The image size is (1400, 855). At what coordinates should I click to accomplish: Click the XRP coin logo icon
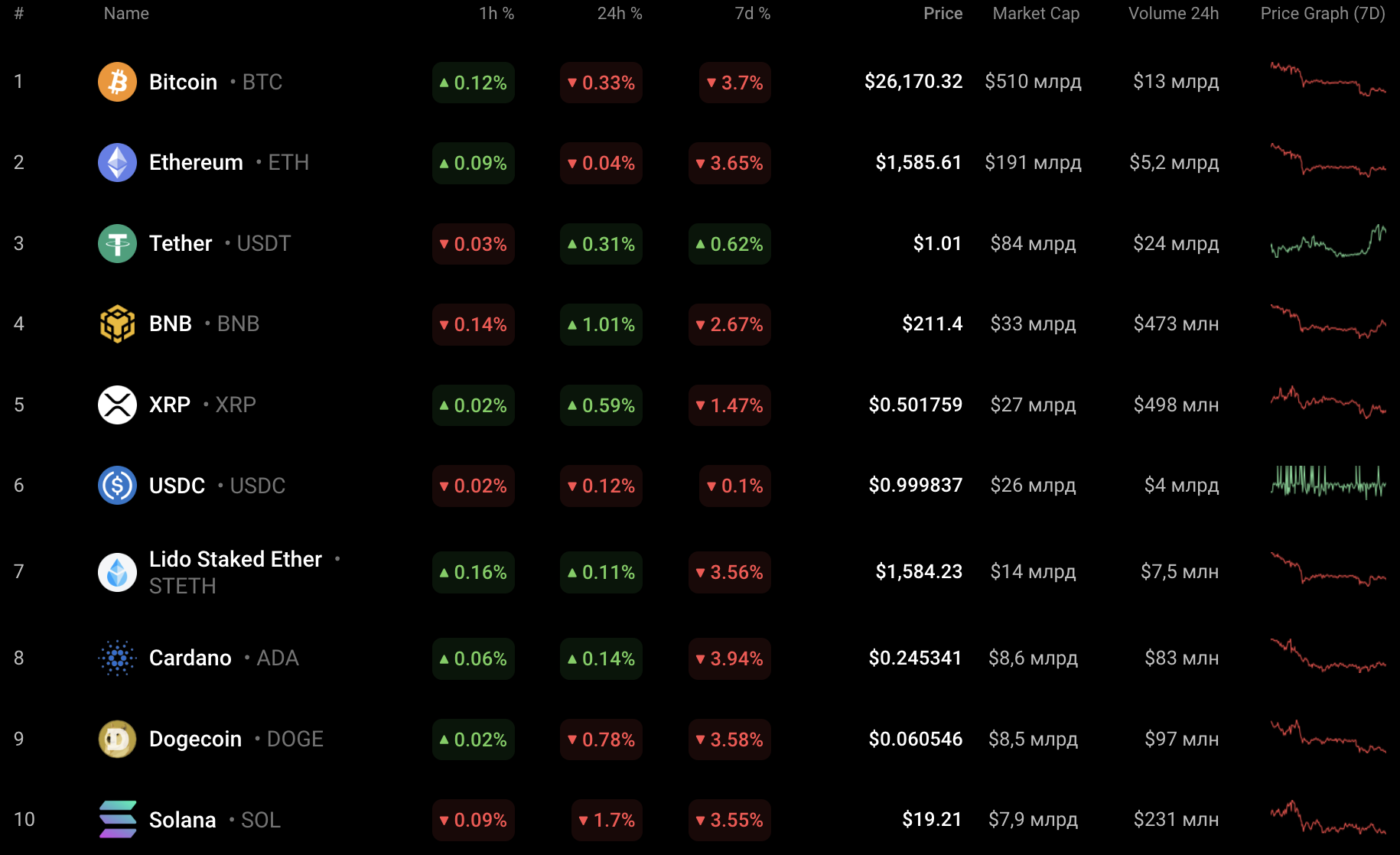coord(117,405)
